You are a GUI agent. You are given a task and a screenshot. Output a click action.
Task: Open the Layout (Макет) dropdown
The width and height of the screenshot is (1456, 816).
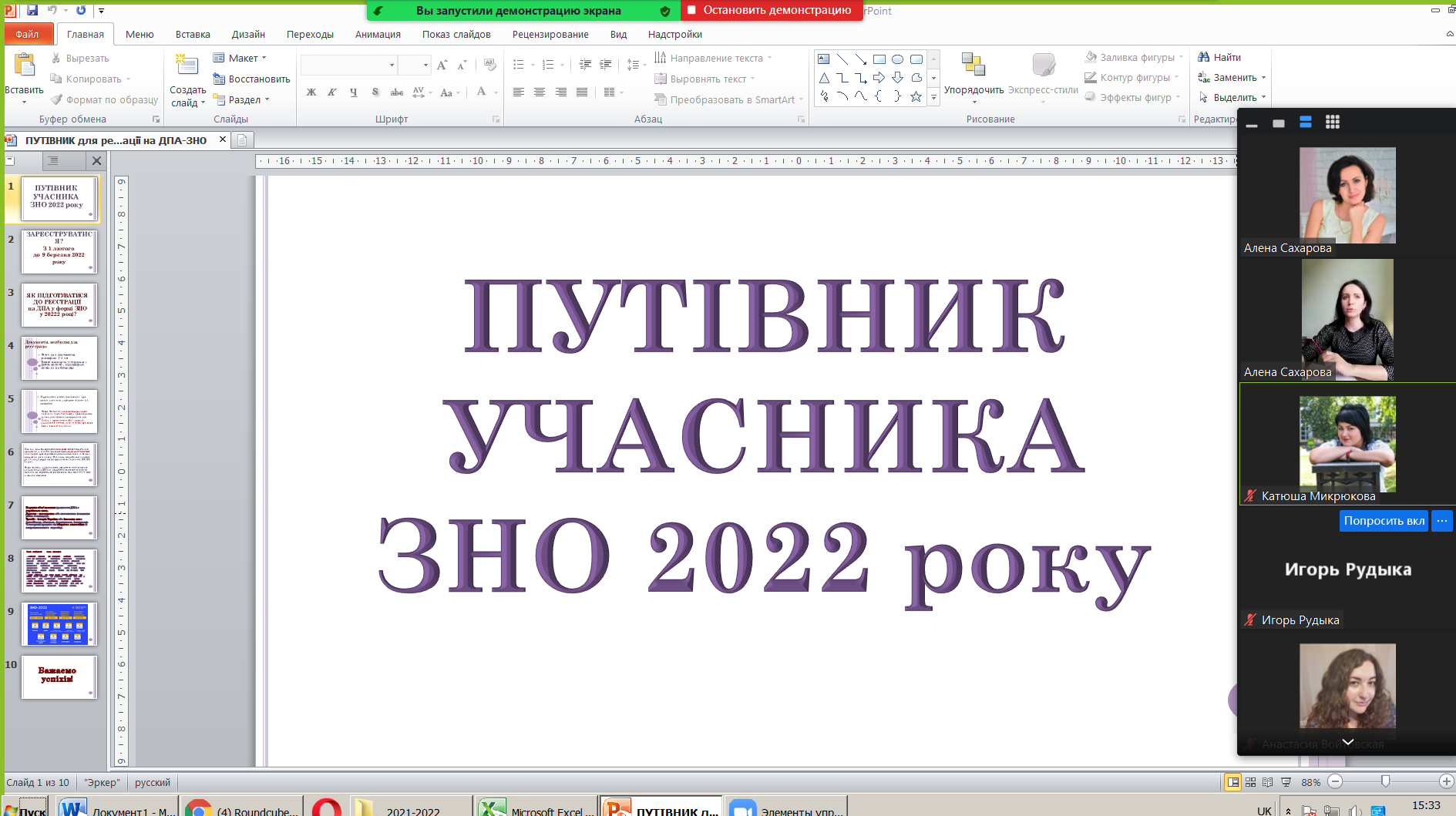click(240, 58)
